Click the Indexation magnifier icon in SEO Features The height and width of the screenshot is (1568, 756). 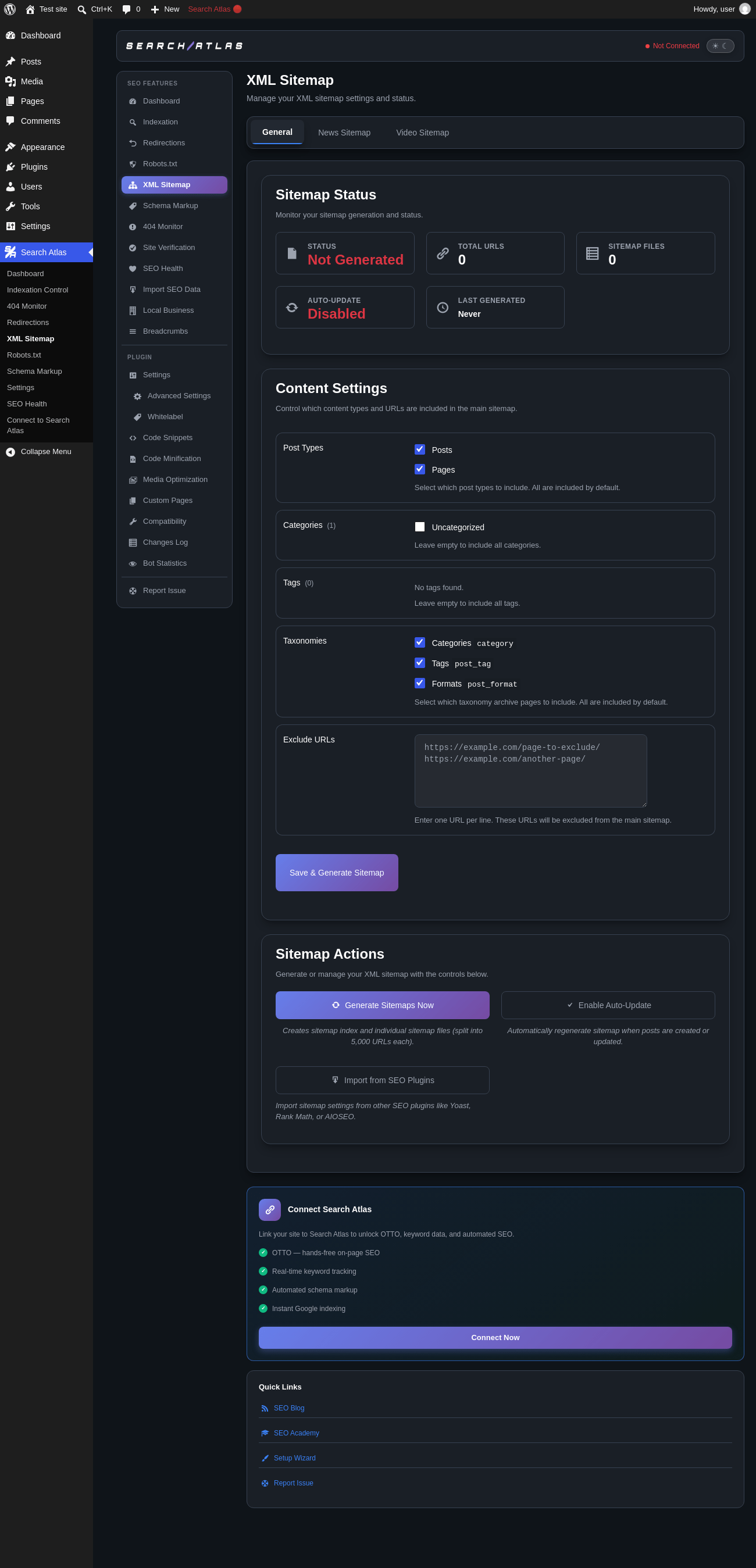point(133,122)
